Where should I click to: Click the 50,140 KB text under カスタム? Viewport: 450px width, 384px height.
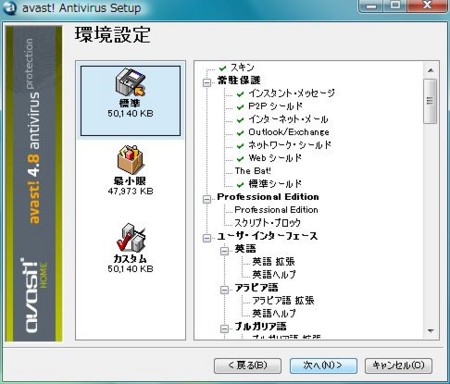[x=130, y=269]
